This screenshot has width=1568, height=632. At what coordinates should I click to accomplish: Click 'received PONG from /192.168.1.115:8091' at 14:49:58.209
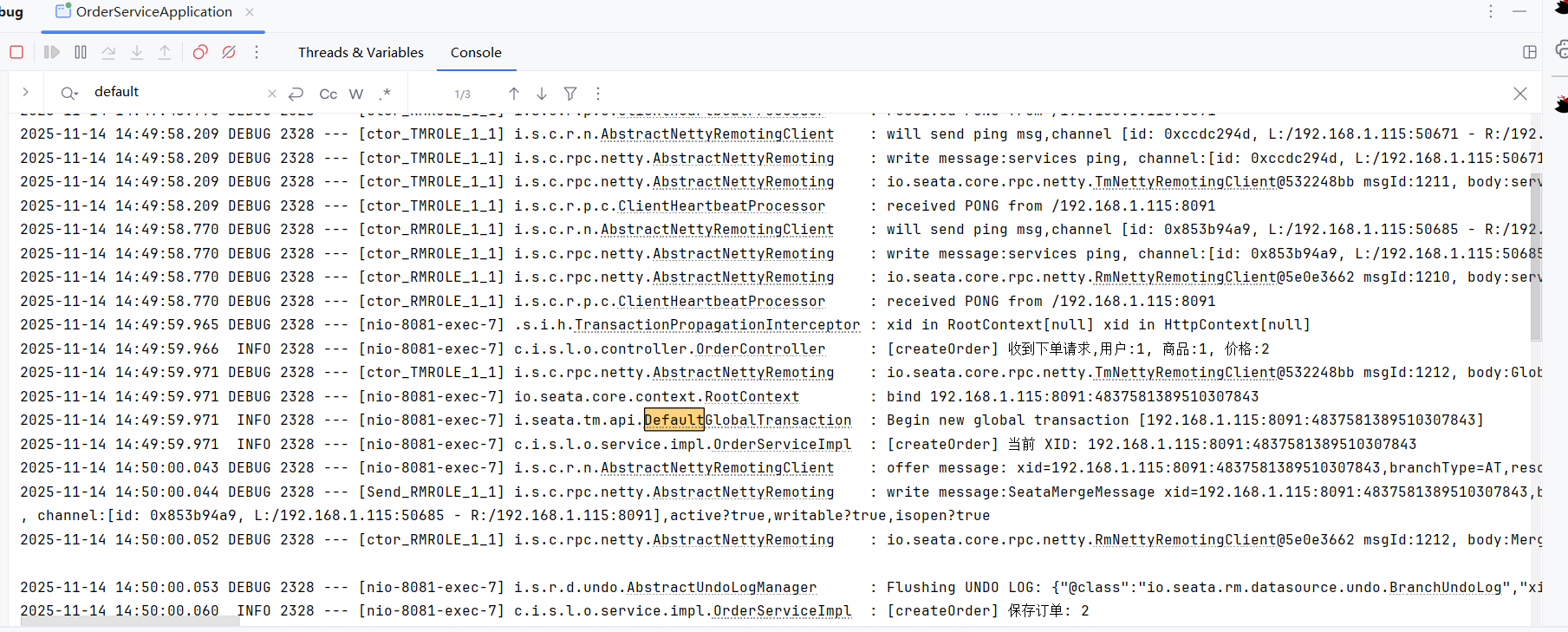pyautogui.click(x=1051, y=205)
